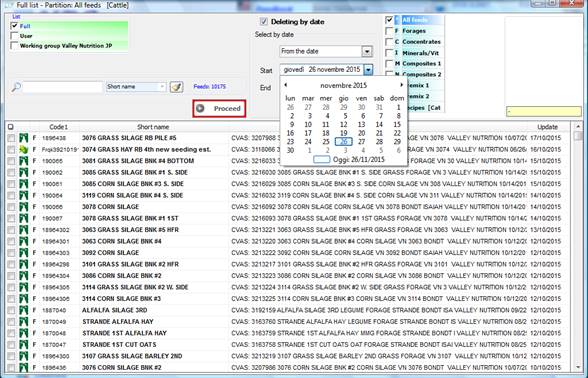Toggle the Minerals/Vit category checkbox
The image size is (588, 378).
[x=389, y=53]
